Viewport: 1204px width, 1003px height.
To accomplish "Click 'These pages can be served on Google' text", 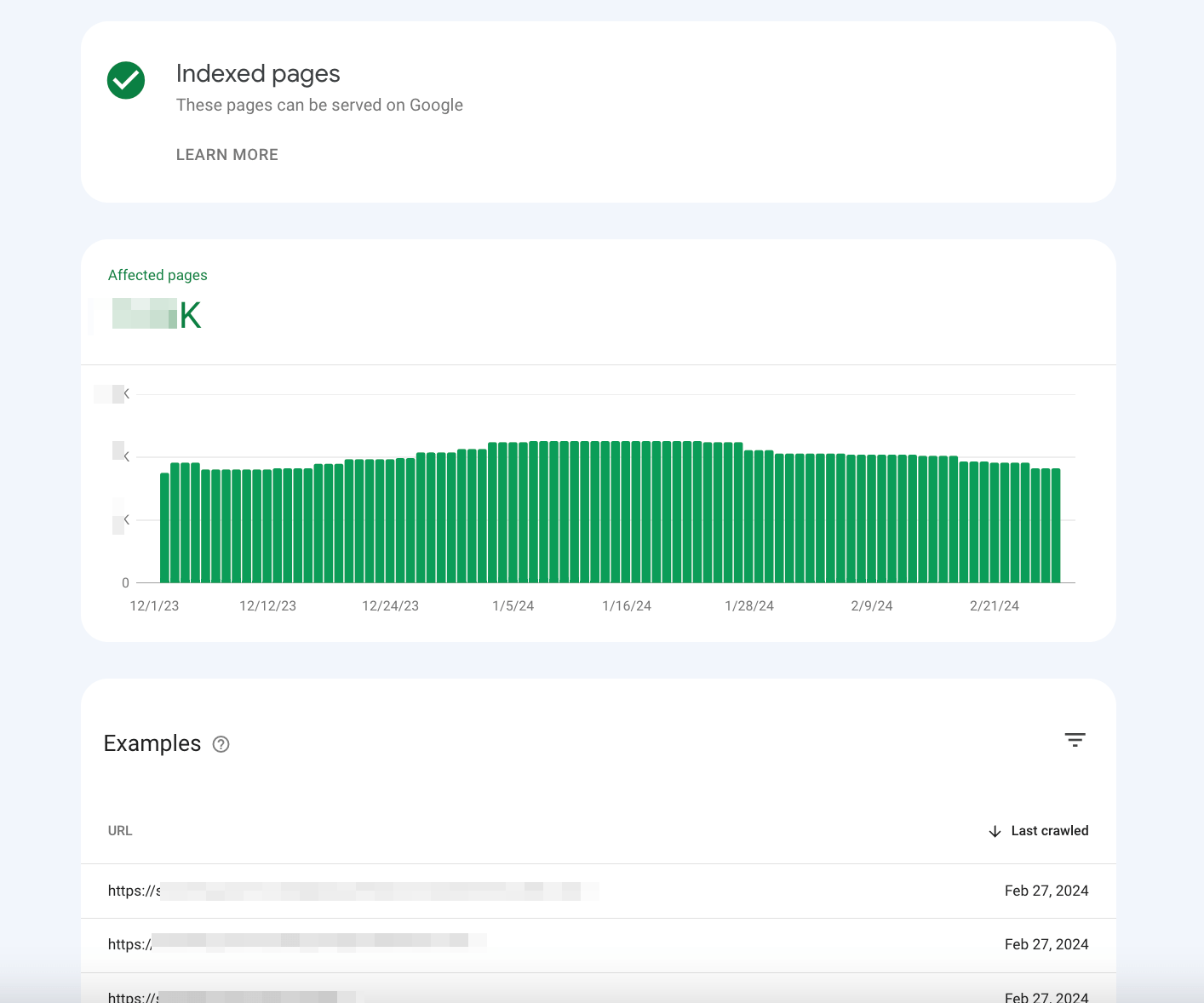I will coord(319,106).
